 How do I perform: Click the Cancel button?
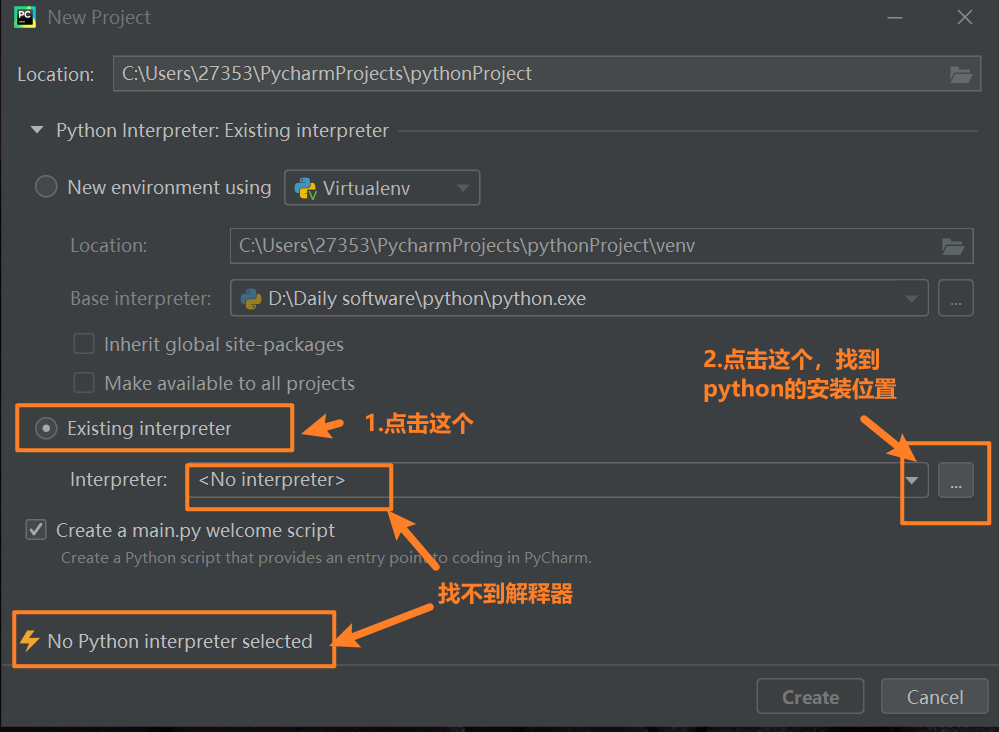tap(935, 697)
